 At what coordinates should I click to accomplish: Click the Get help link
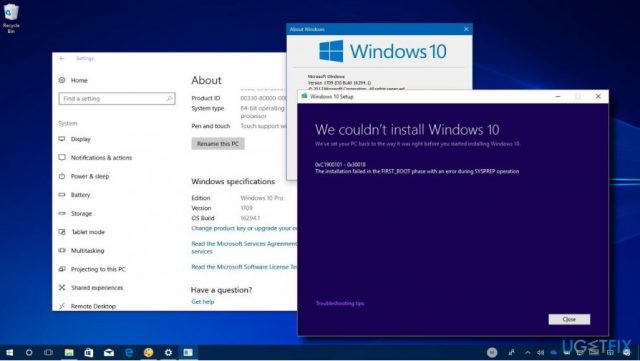point(203,302)
